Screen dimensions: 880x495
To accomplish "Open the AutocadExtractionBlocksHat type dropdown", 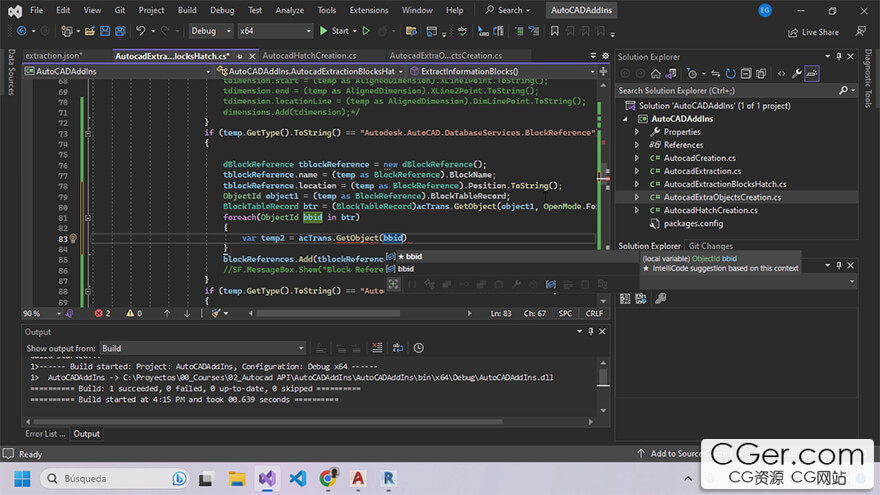I will point(310,71).
